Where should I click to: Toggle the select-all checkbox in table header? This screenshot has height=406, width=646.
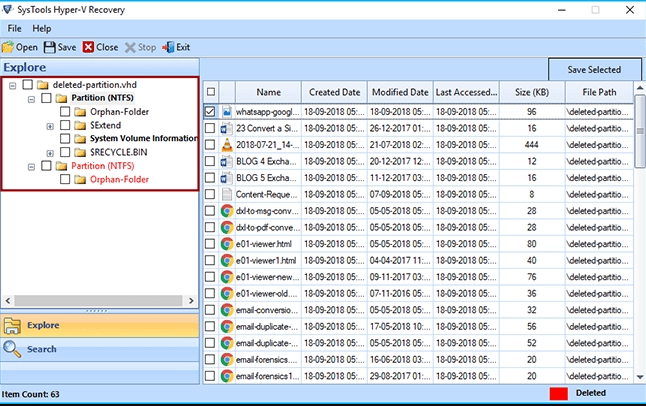210,92
